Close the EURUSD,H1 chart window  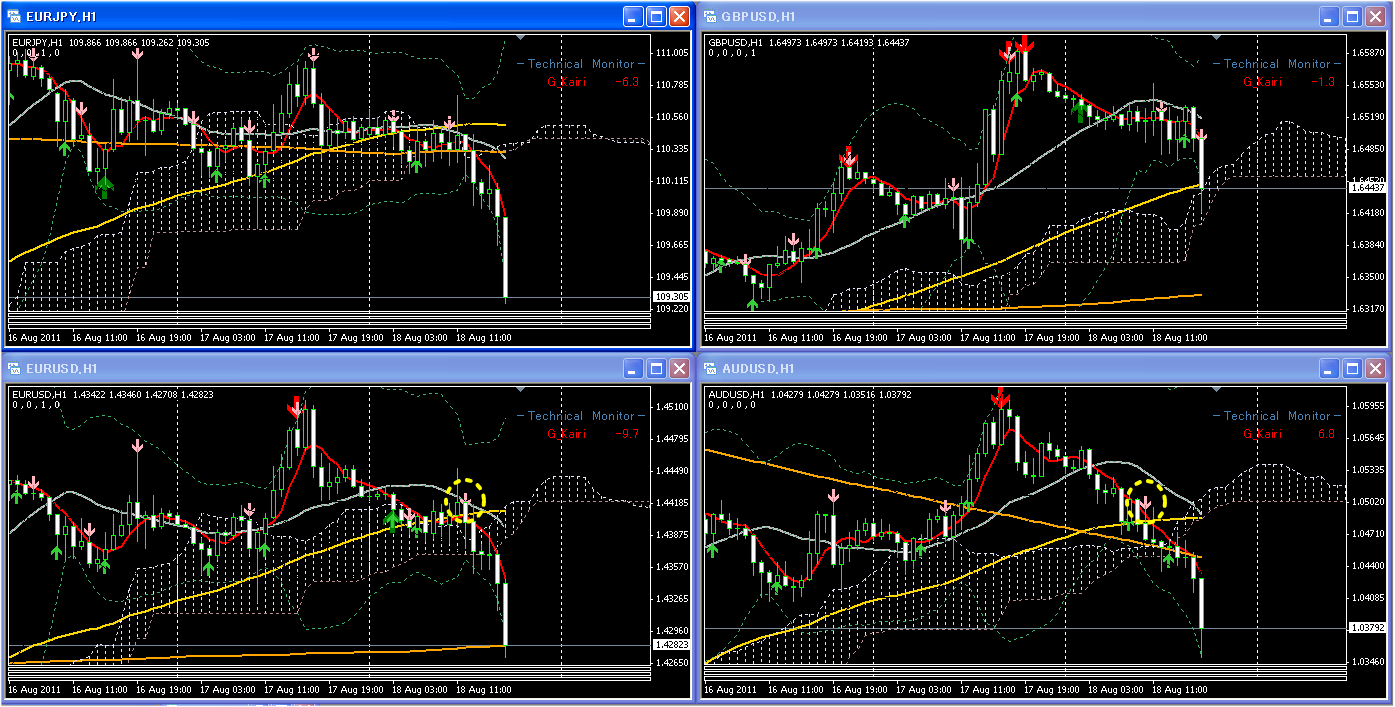tap(679, 369)
